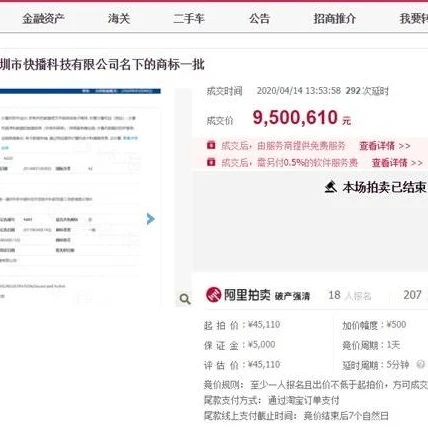Screen dimensions: 428x432
Task: Click the 阿里拍卖 logo icon
Action: [213, 295]
